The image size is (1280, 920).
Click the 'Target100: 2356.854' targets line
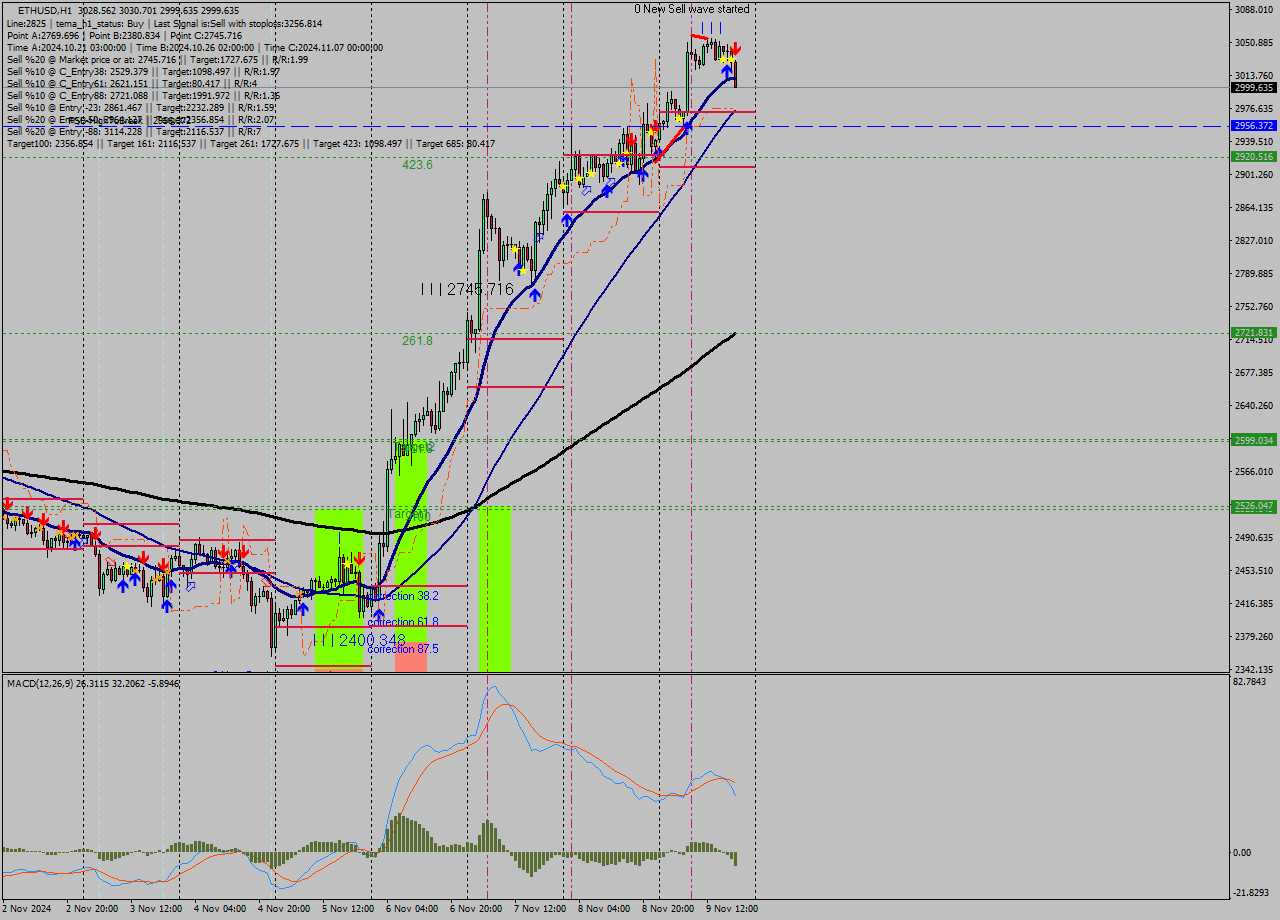[250, 144]
